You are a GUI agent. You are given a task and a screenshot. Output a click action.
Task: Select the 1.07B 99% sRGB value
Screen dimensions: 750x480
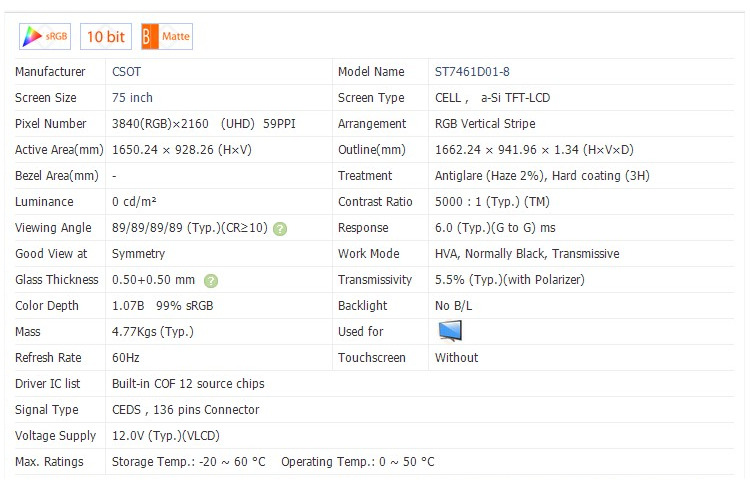coord(163,305)
